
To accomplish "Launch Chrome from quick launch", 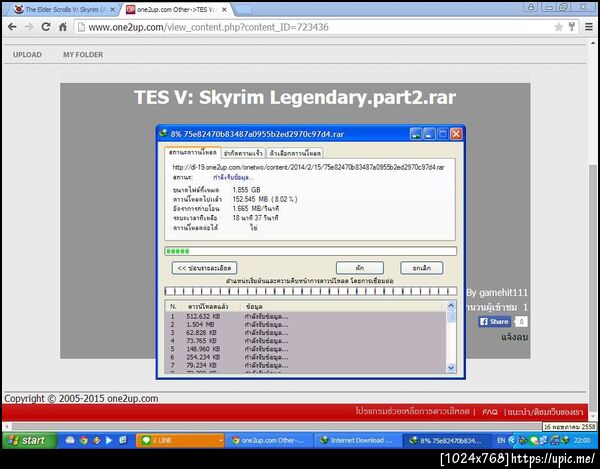I will (83, 440).
